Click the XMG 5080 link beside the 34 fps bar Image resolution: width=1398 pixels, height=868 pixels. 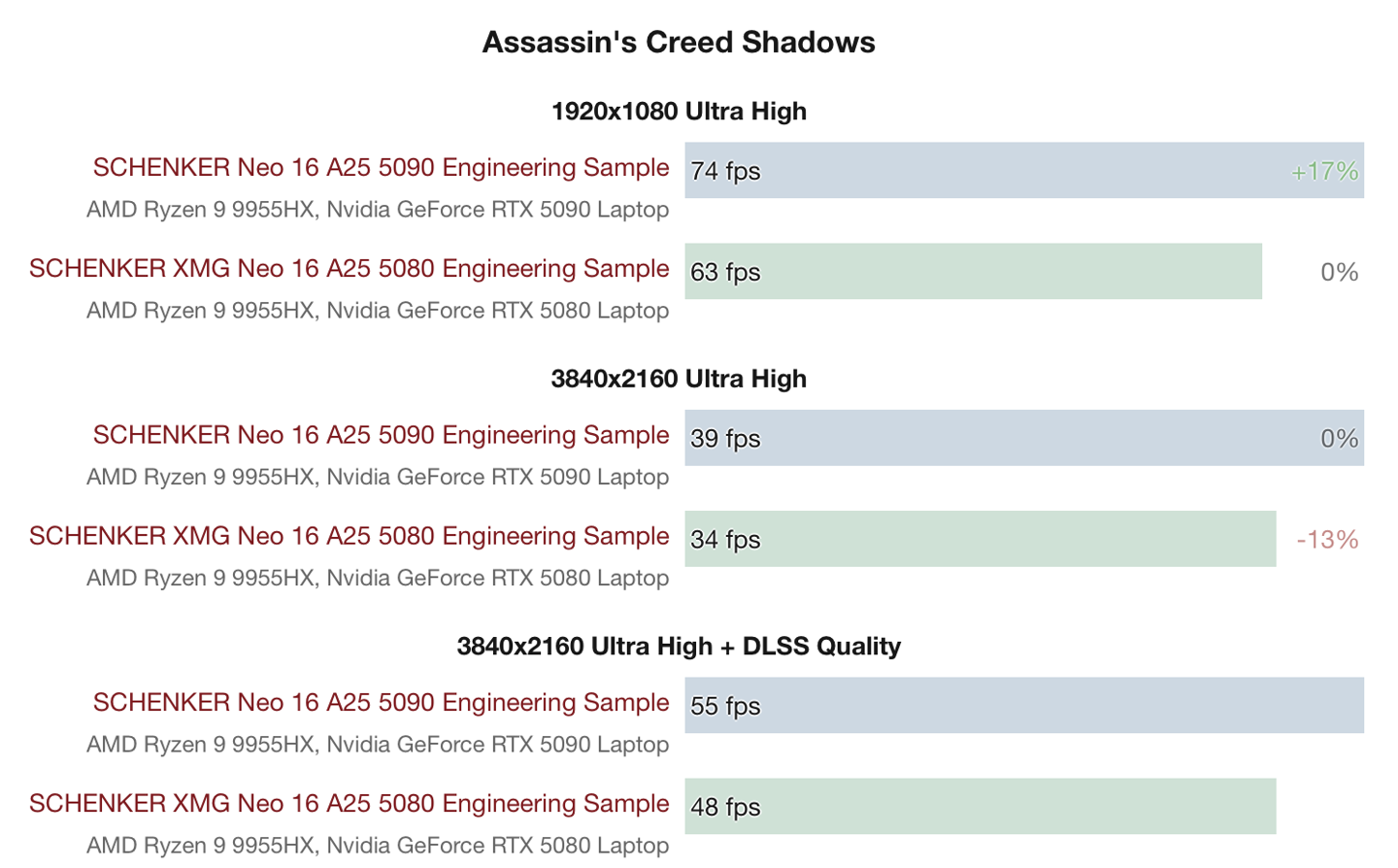pos(349,537)
